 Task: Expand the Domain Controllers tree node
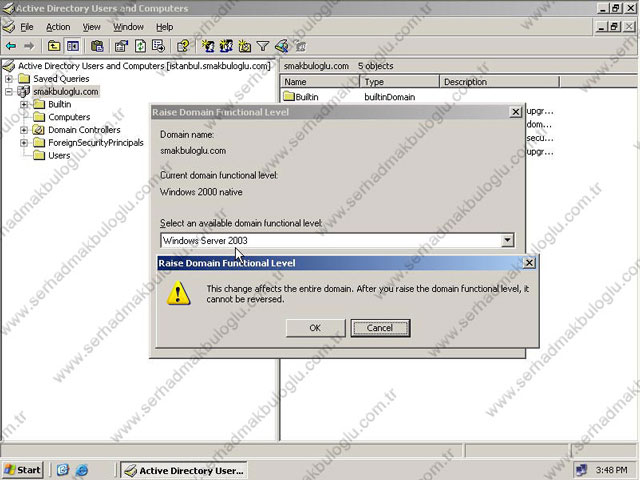click(x=24, y=130)
